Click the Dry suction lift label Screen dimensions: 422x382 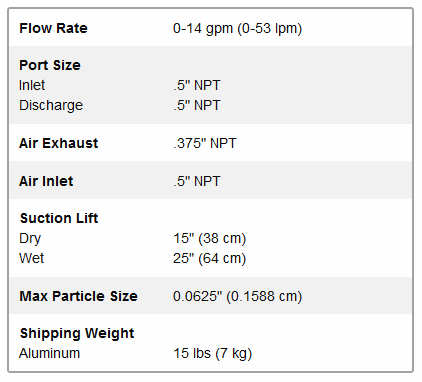click(x=30, y=239)
